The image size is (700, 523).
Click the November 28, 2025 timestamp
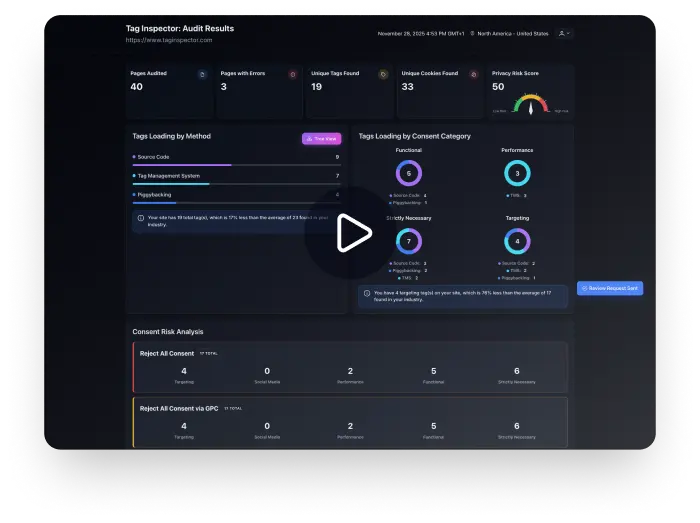(x=421, y=33)
